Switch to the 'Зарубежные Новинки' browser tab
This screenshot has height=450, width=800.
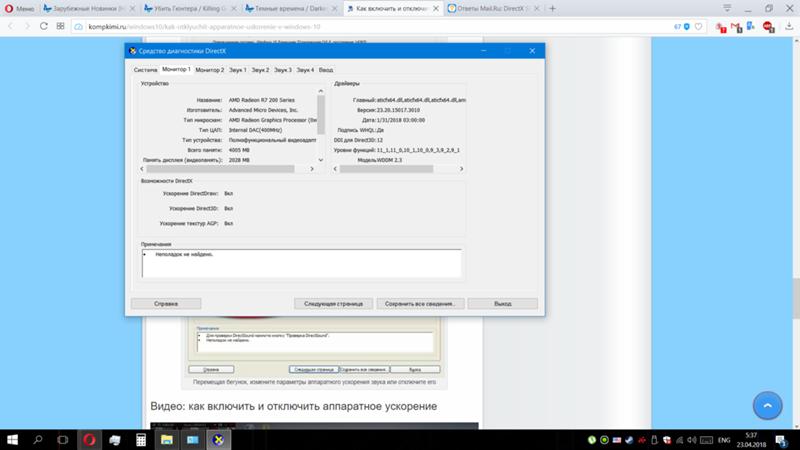click(x=88, y=9)
